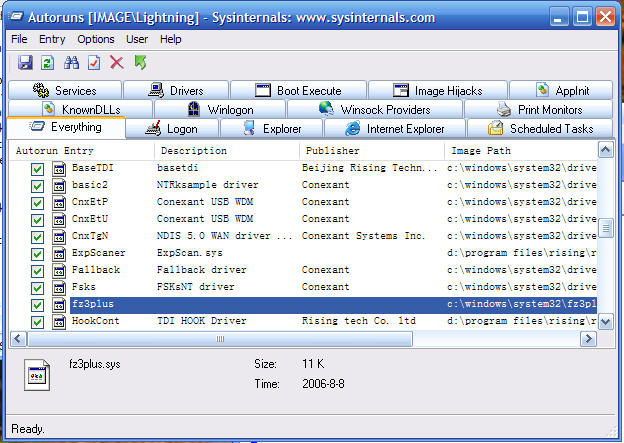
Task: Click the ExpScaner entry driver icon
Action: click(x=59, y=254)
